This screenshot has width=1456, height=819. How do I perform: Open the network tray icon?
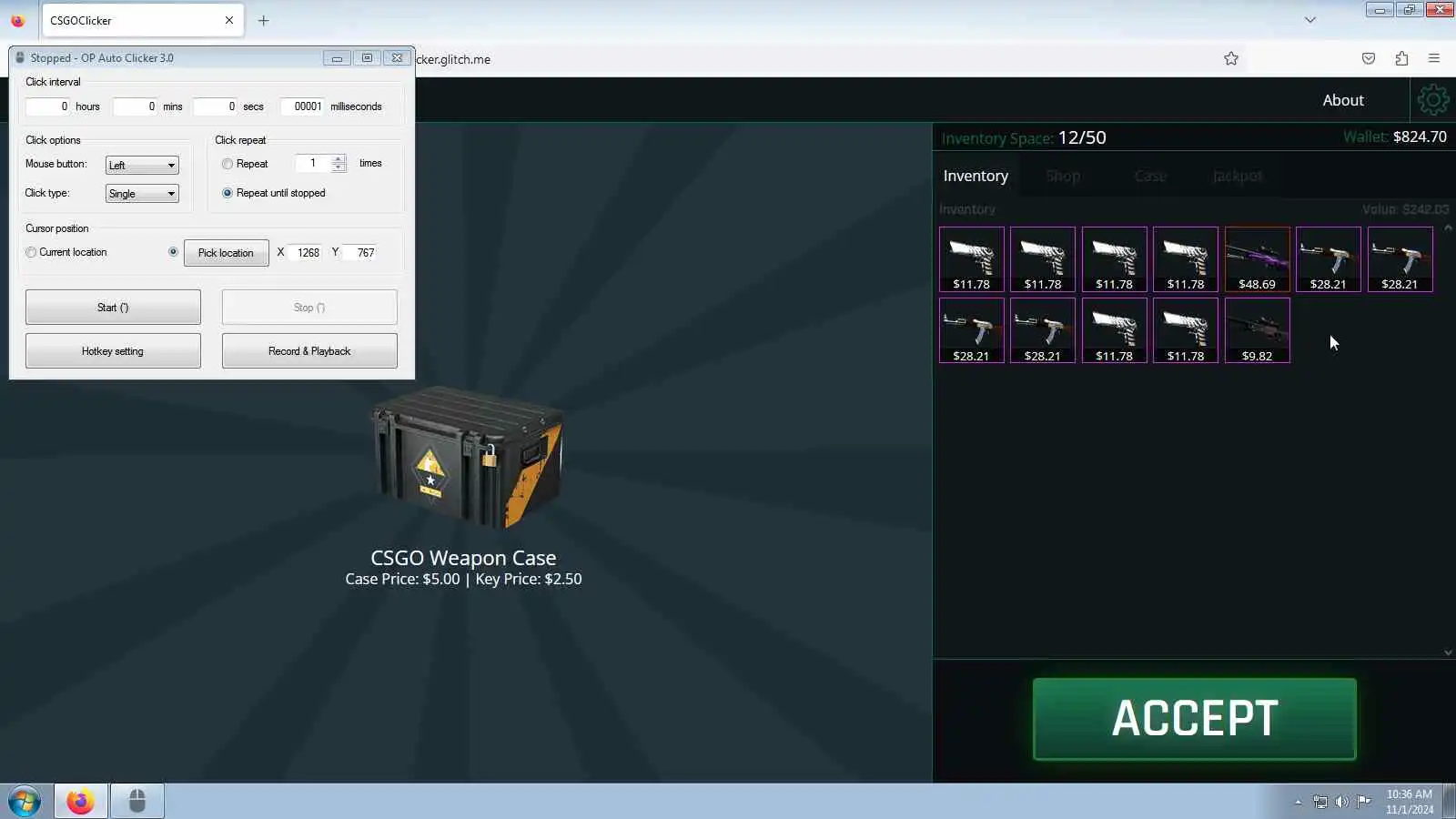pyautogui.click(x=1320, y=802)
